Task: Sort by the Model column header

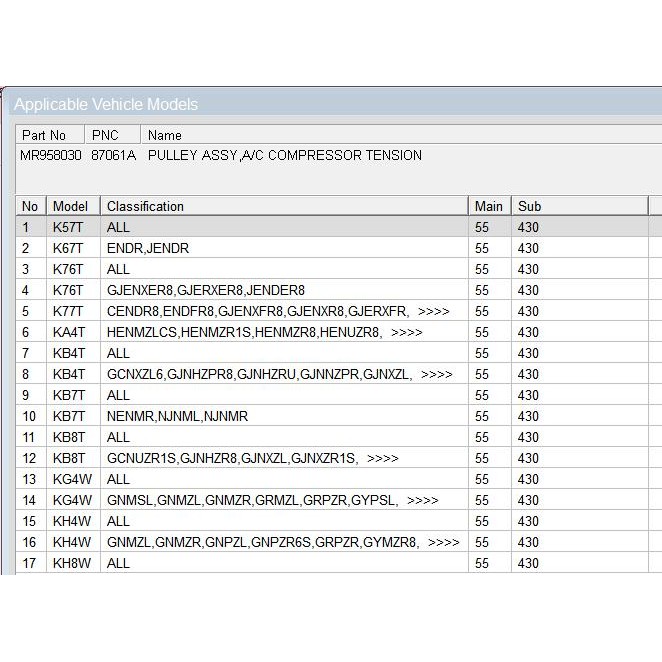Action: pyautogui.click(x=73, y=206)
